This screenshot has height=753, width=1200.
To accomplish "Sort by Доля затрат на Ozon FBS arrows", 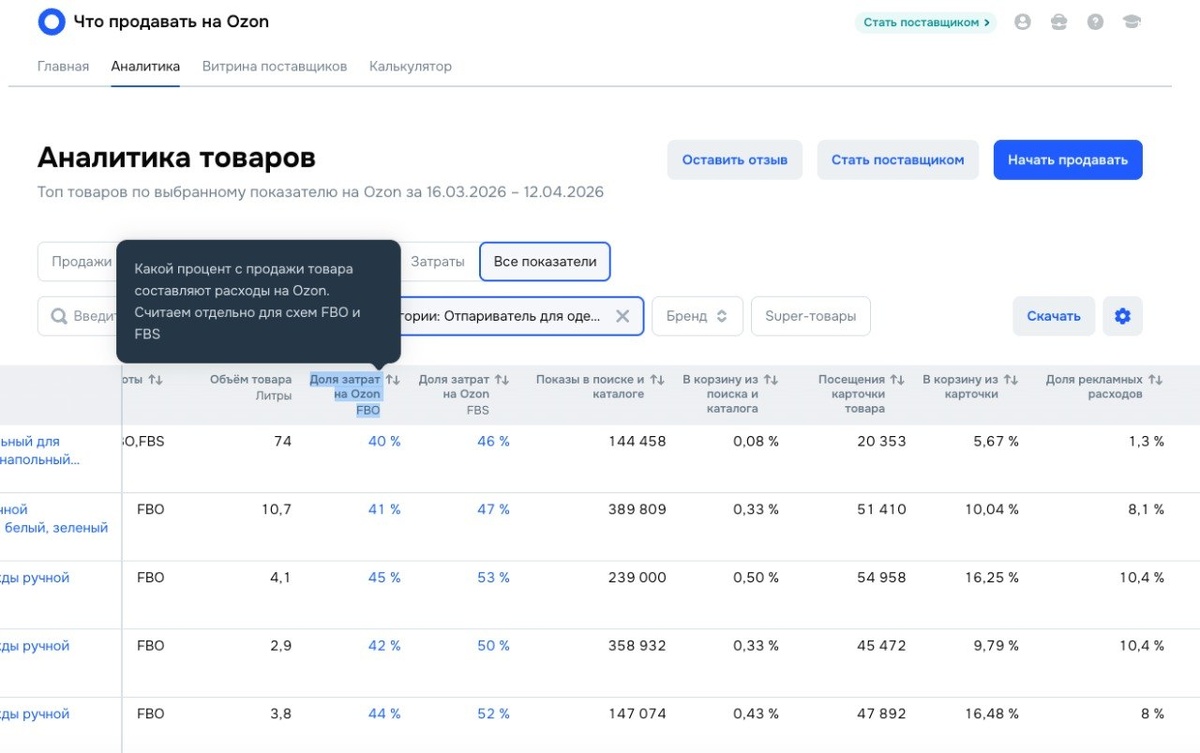I will (502, 380).
